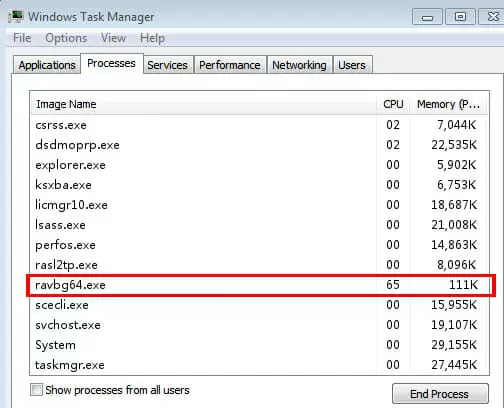Minimize the Task Manager window

click(x=427, y=17)
